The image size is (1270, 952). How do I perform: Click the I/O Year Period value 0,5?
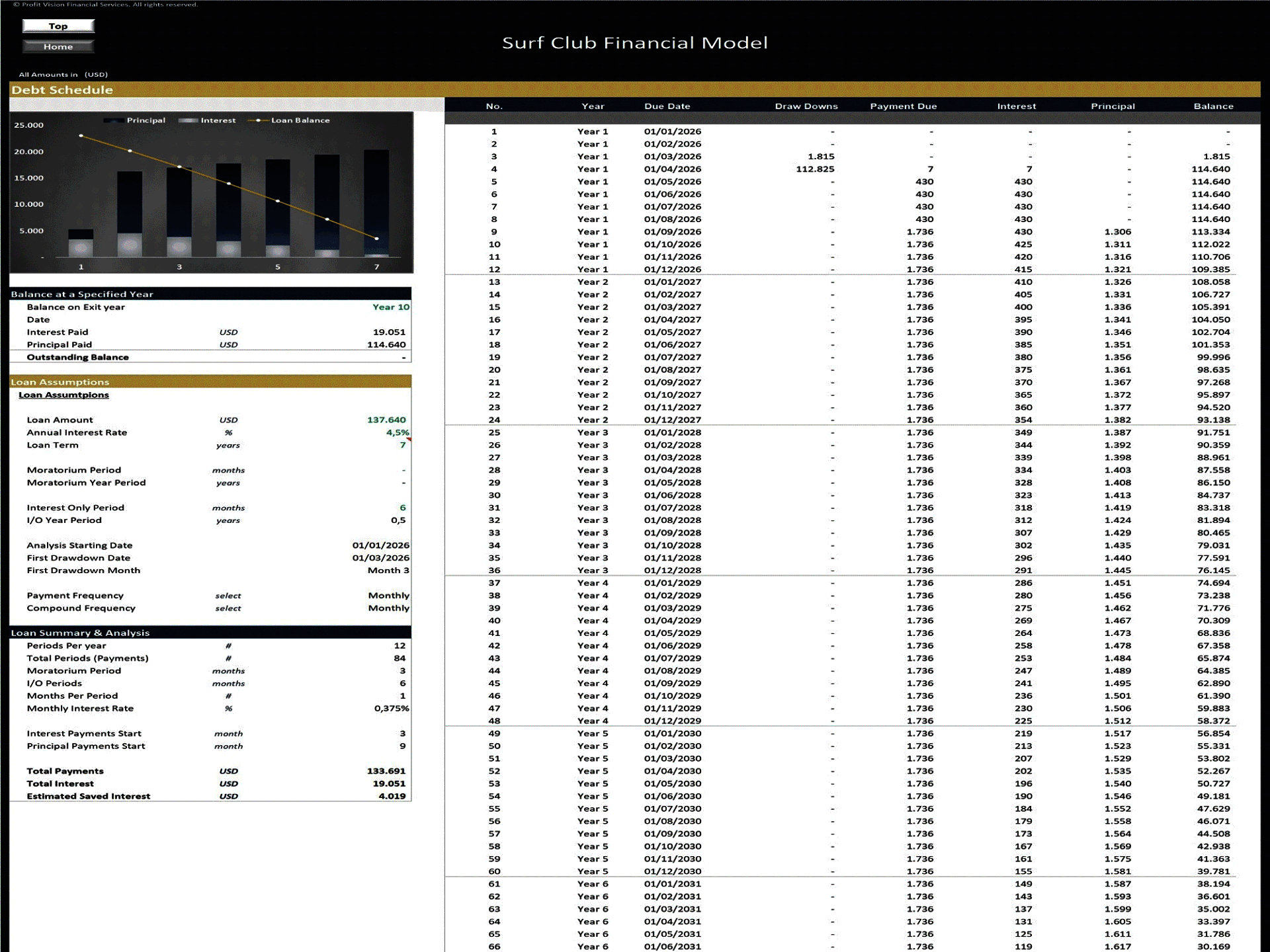(398, 520)
